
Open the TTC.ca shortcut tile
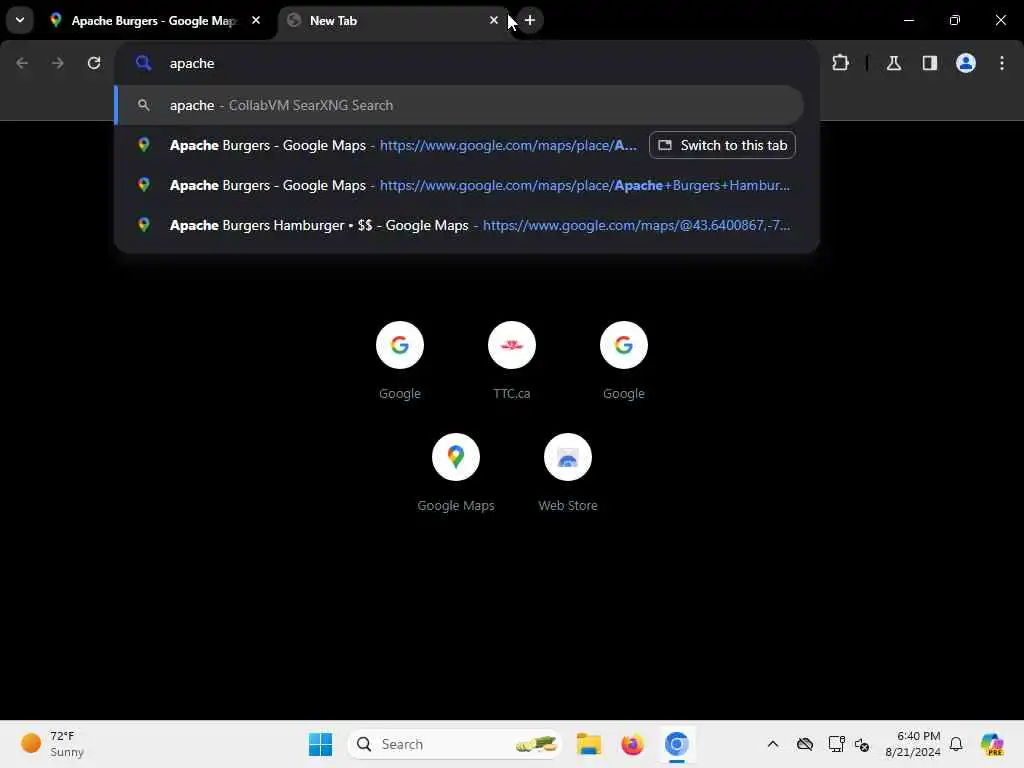512,360
